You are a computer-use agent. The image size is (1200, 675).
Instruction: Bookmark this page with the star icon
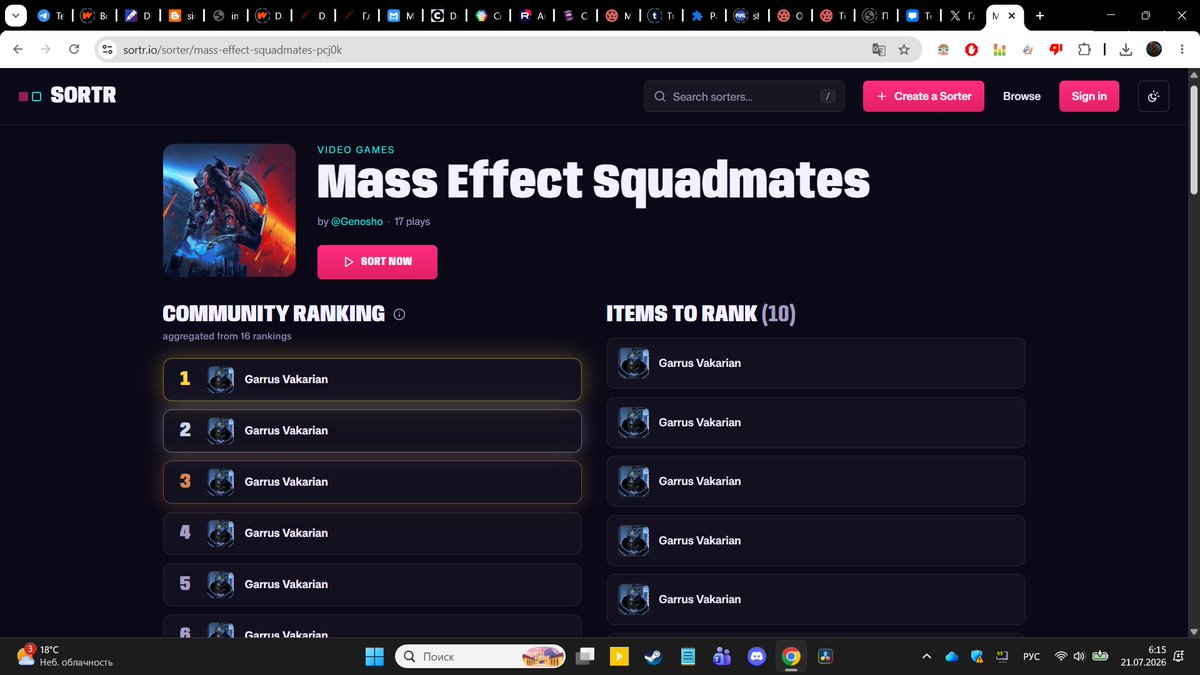coord(904,49)
